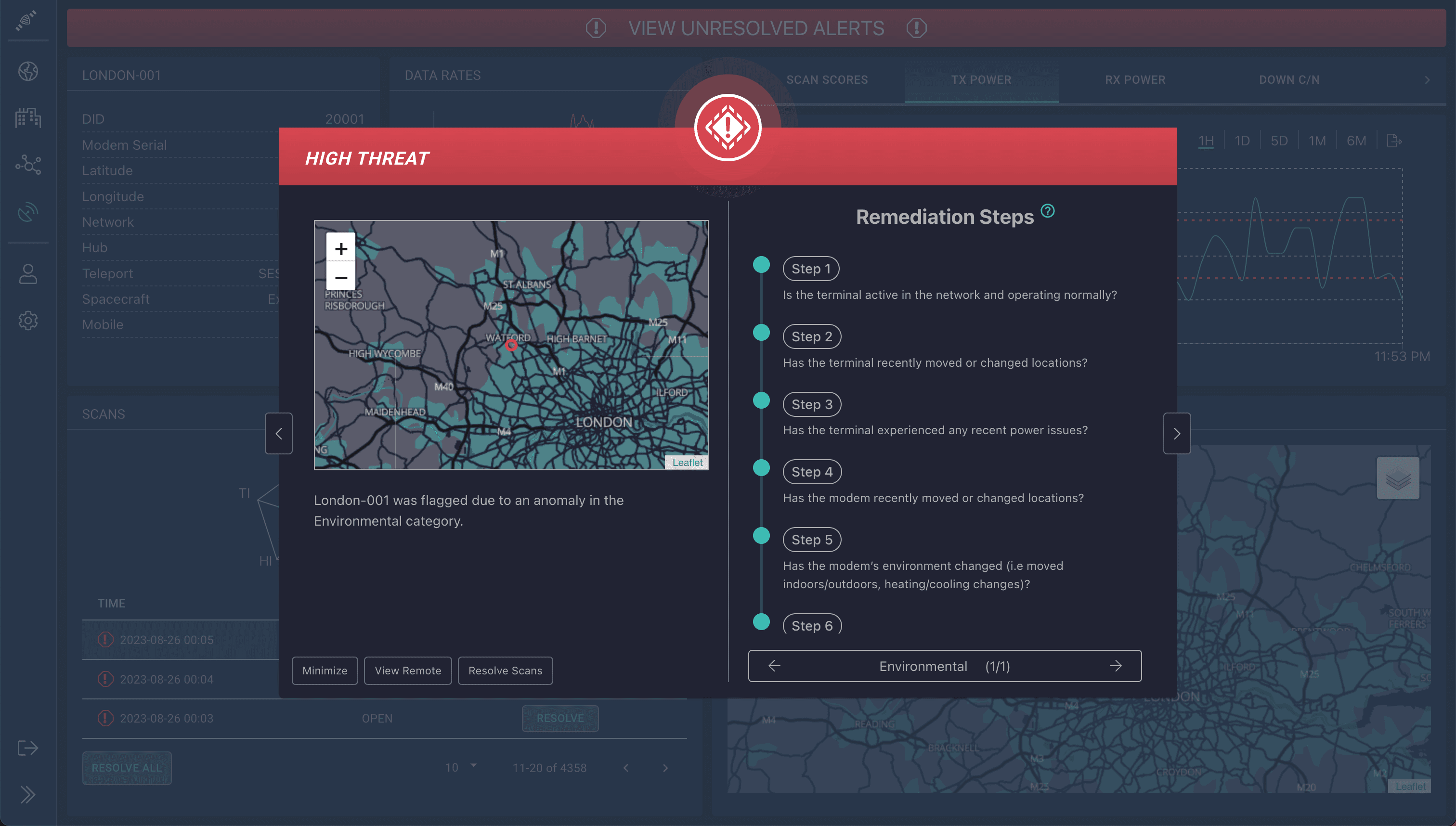1456x826 pixels.
Task: Select the network nodes sidebar icon
Action: point(28,165)
